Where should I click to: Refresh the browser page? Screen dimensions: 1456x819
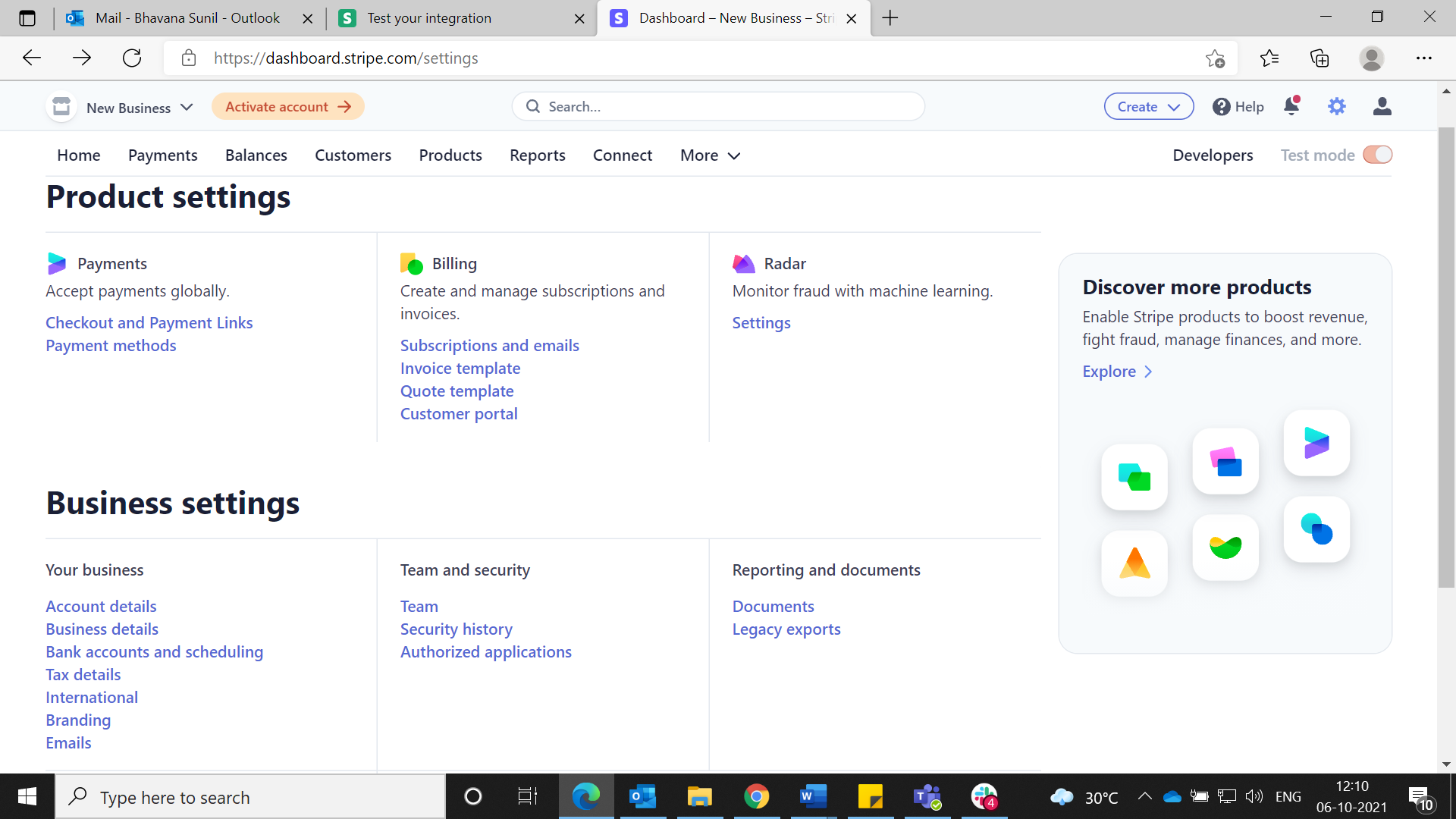132,58
